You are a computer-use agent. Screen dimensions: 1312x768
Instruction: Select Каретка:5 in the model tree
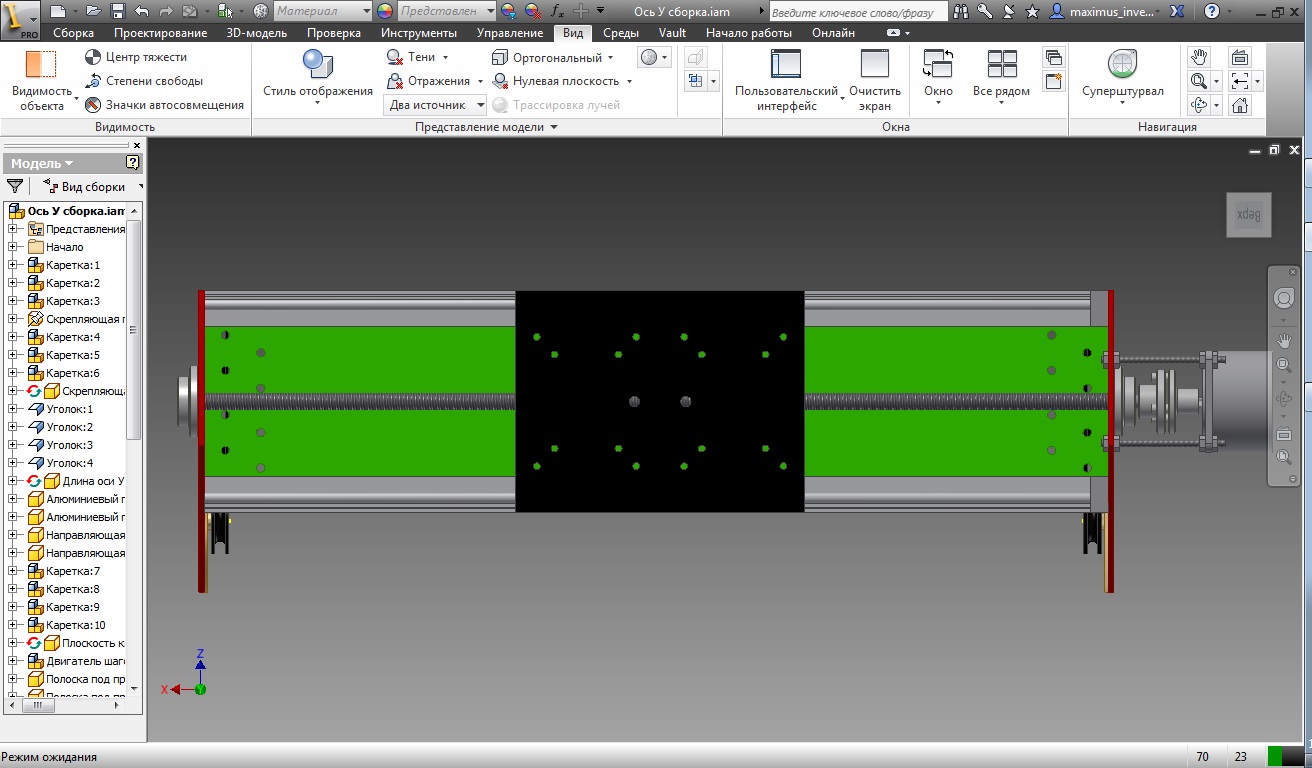pyautogui.click(x=73, y=355)
